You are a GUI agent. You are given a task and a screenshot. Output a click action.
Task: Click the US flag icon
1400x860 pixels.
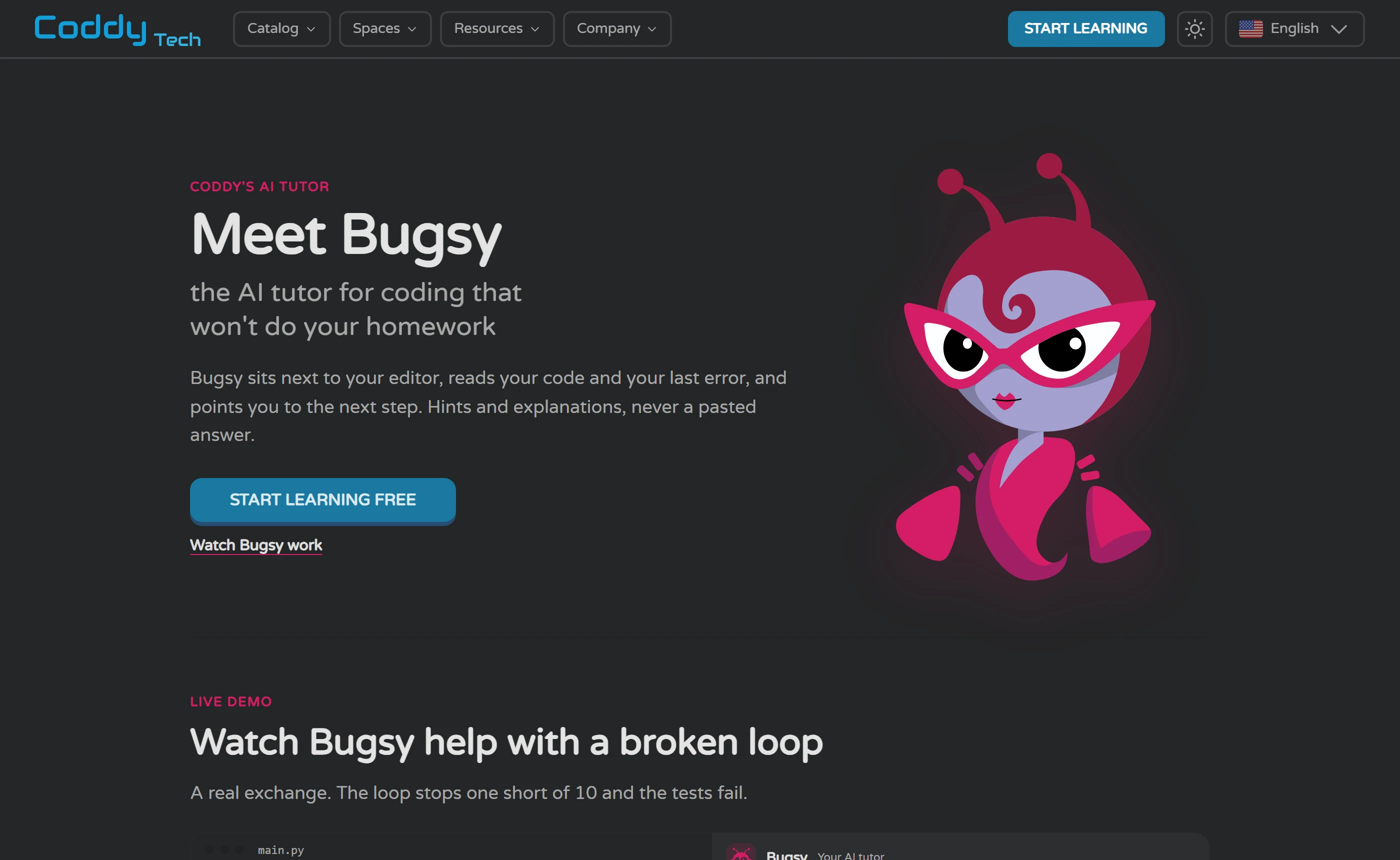click(1250, 28)
